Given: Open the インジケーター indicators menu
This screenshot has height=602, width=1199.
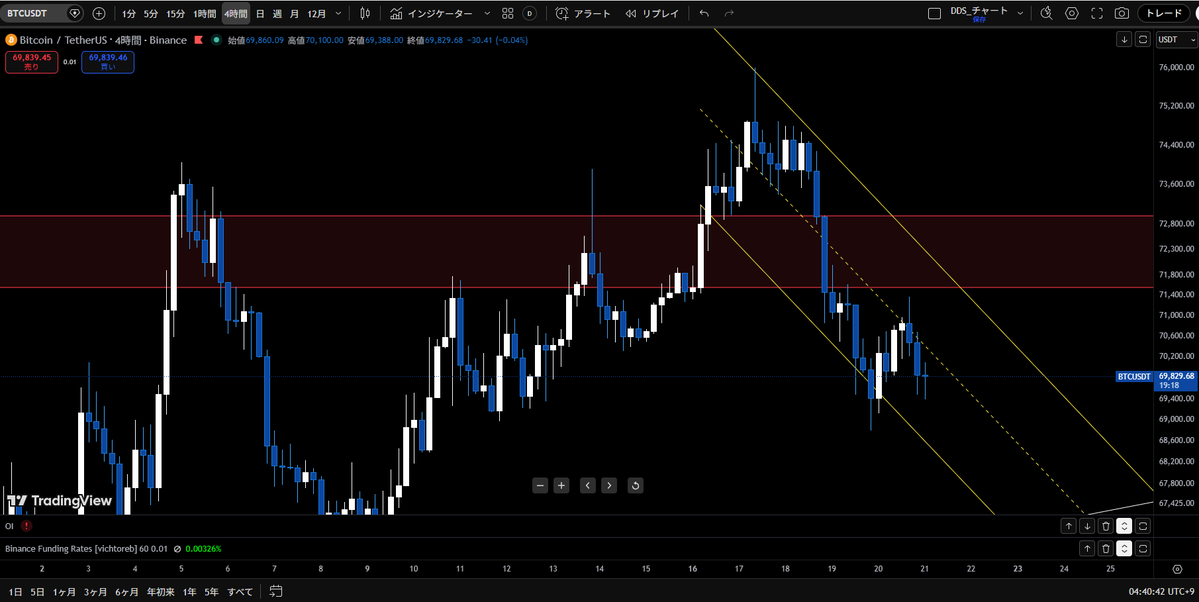Looking at the screenshot, I should [431, 14].
